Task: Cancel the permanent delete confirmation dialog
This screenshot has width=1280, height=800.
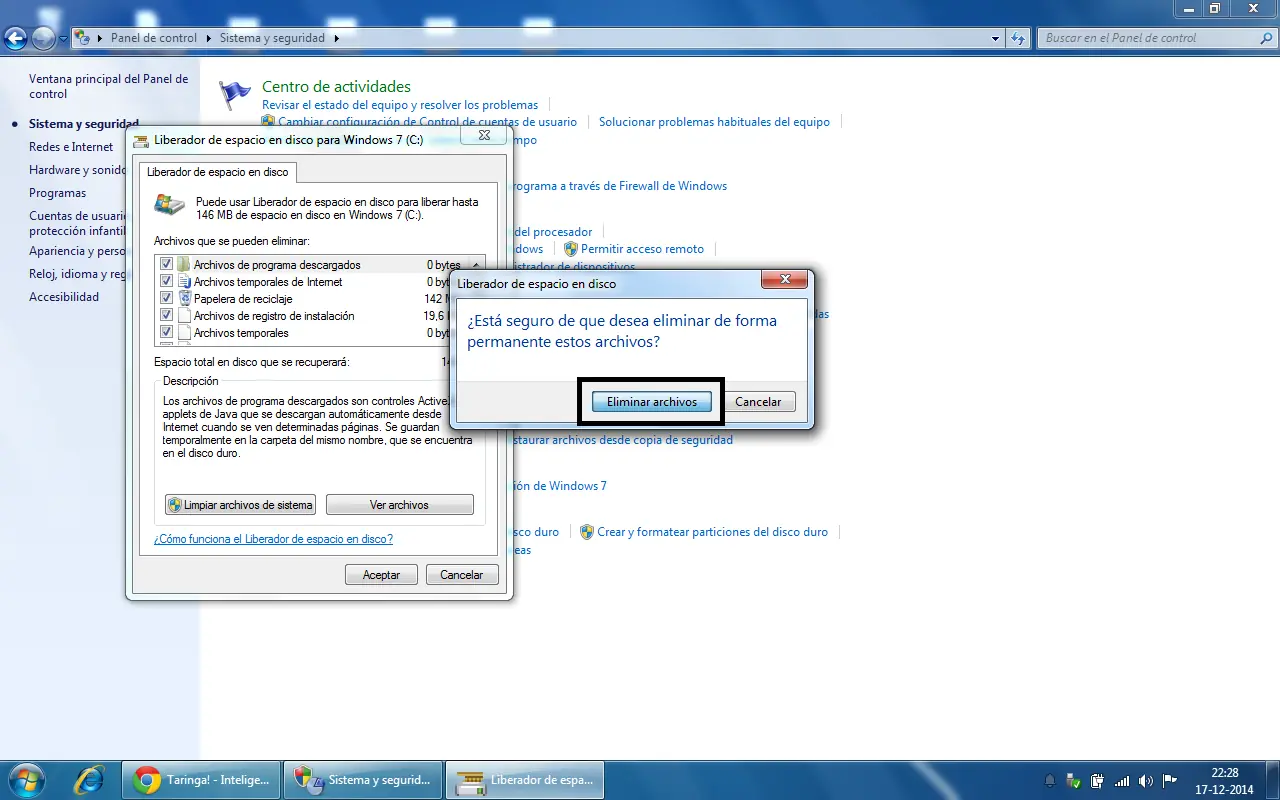Action: (758, 401)
